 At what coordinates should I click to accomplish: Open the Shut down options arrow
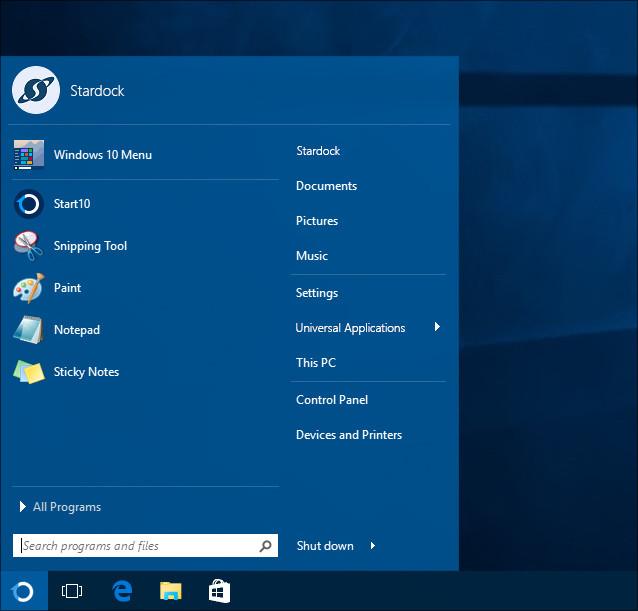tap(373, 546)
